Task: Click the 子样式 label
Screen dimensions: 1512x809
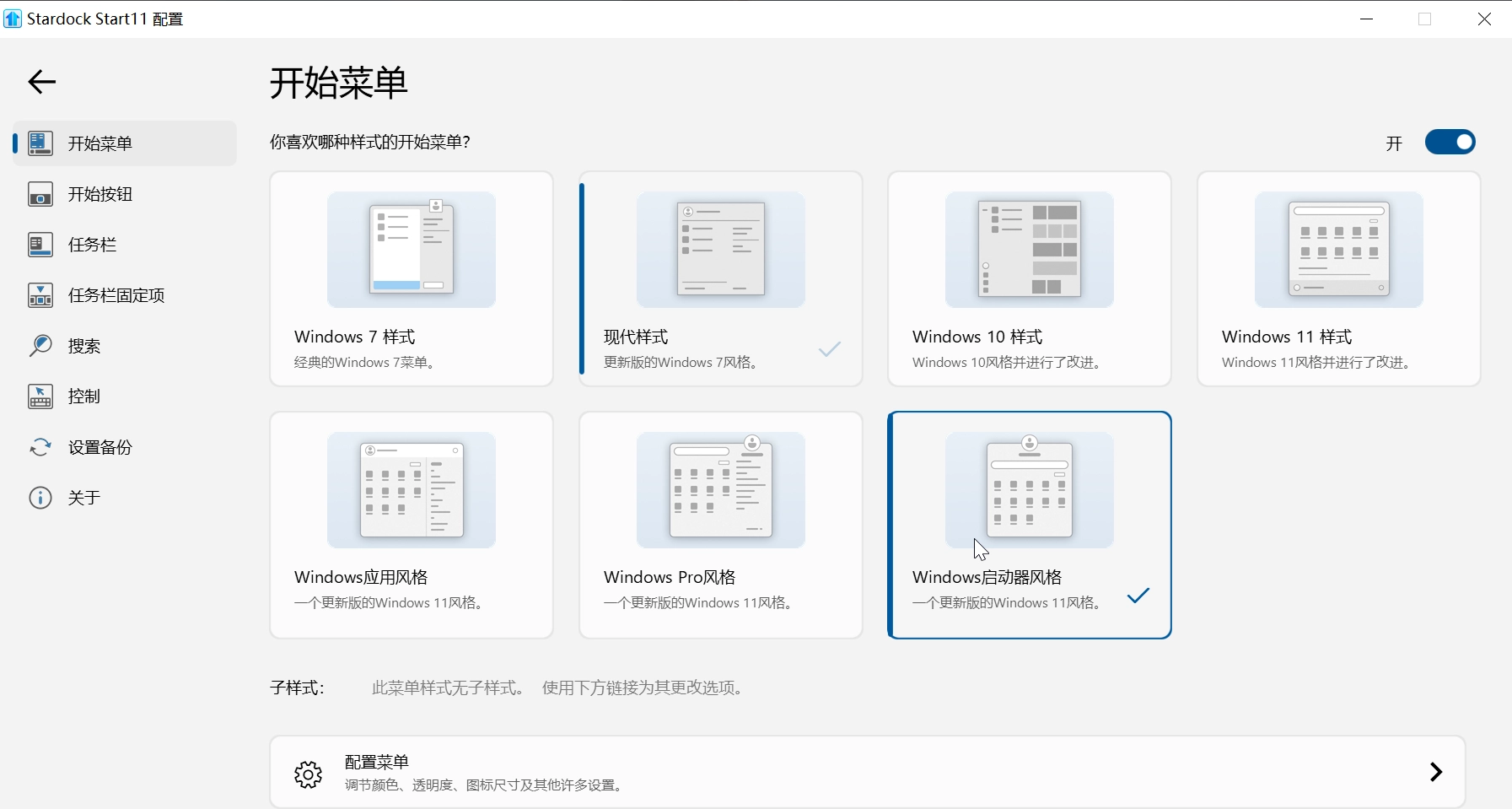Action: [297, 688]
